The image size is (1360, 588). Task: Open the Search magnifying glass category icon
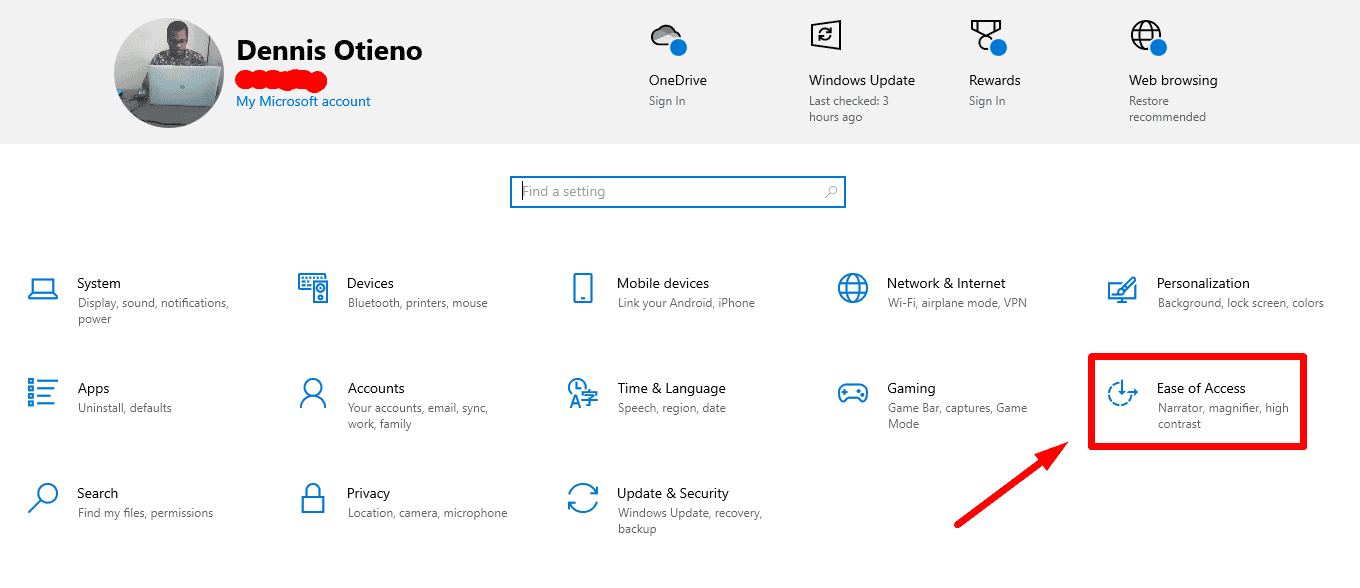coord(43,498)
